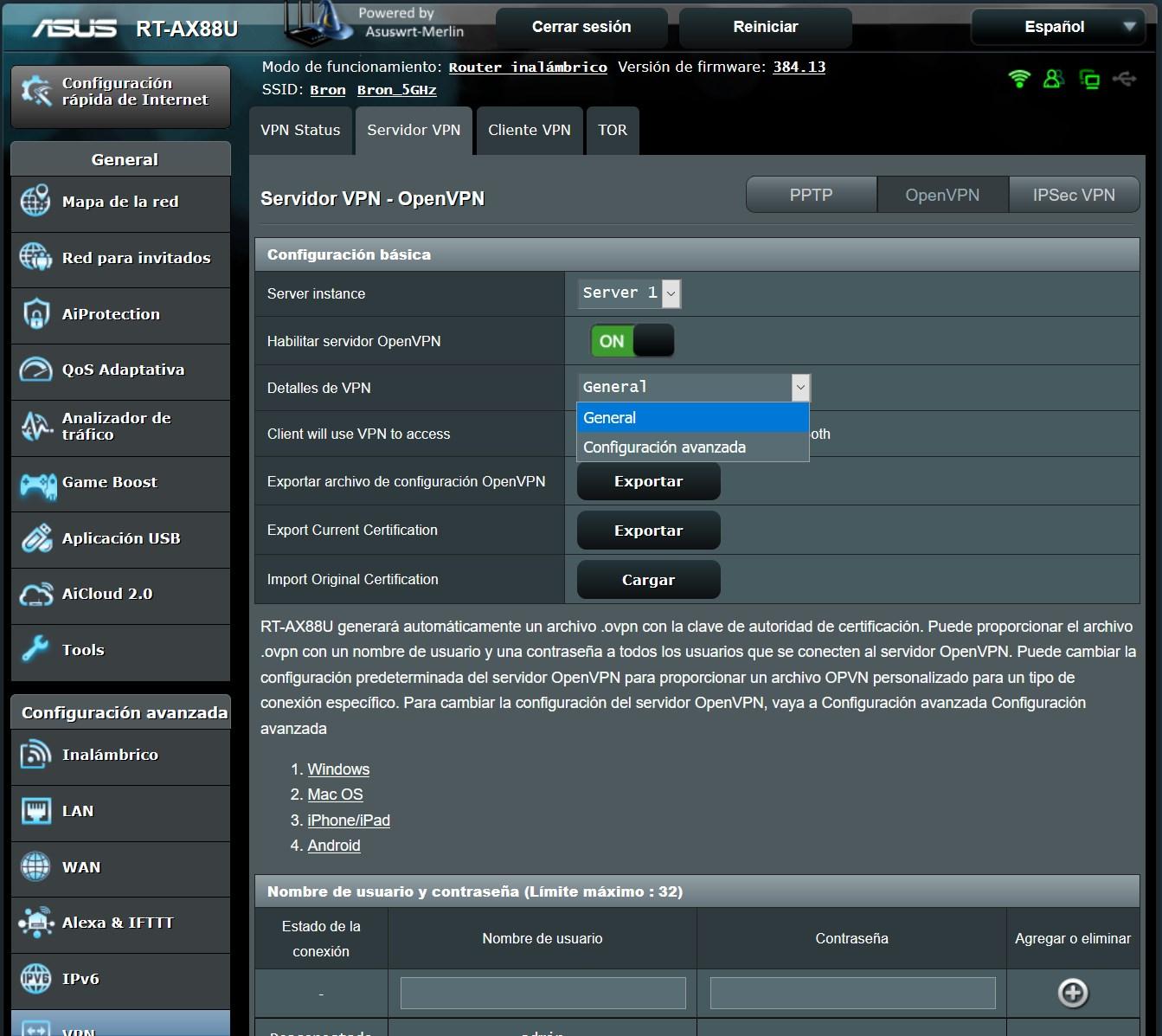
Task: Export the OpenVPN configuration file
Action: click(649, 481)
